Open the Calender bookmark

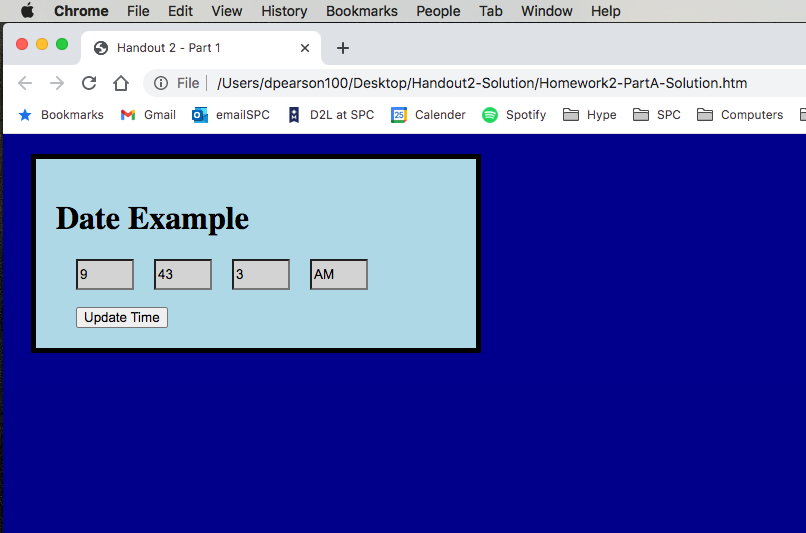tap(440, 115)
